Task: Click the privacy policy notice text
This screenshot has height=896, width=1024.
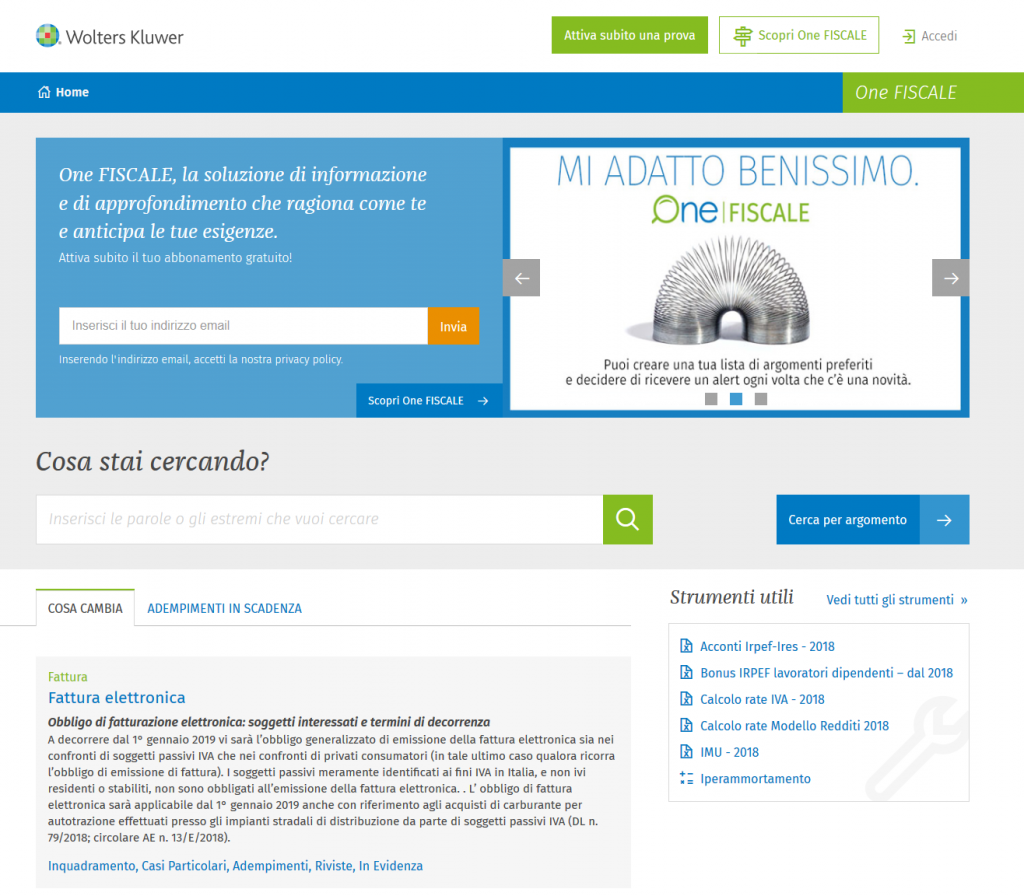Action: click(201, 359)
